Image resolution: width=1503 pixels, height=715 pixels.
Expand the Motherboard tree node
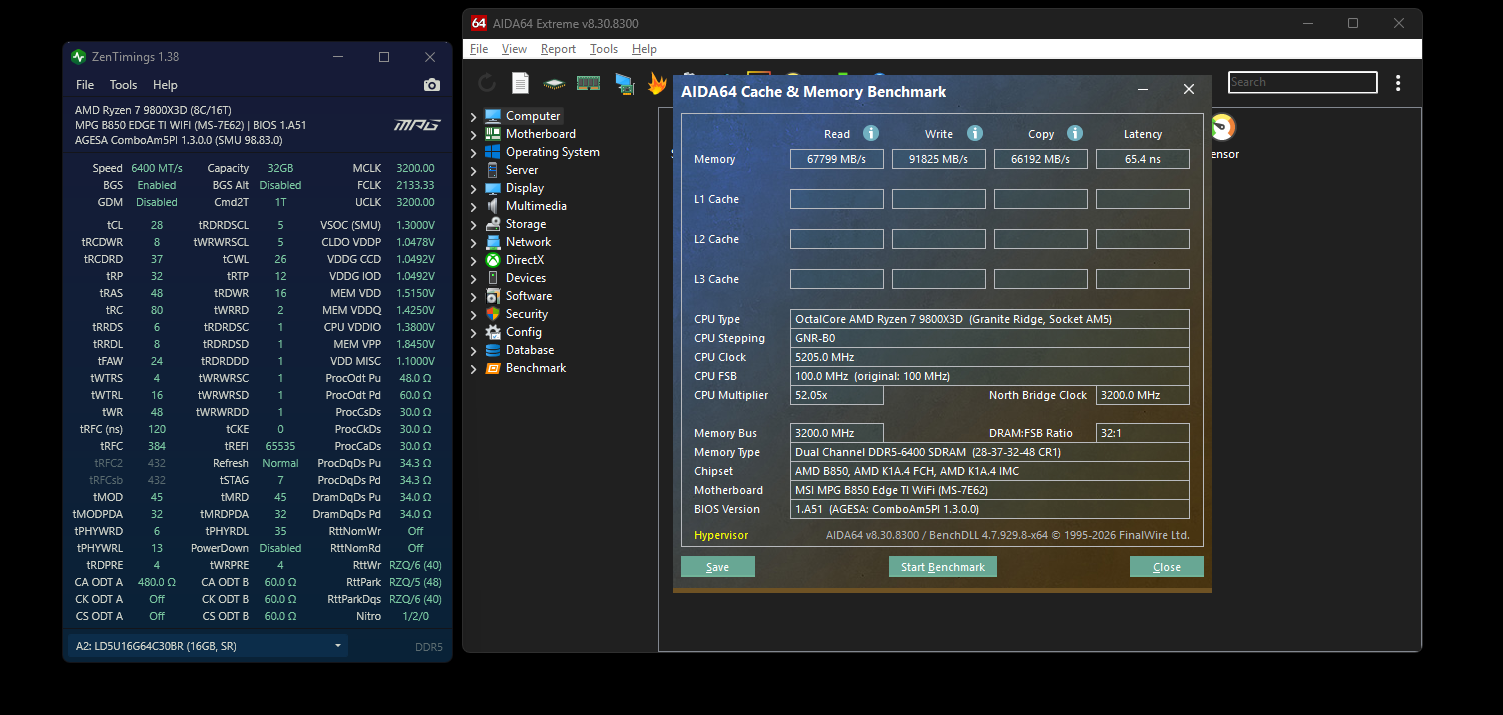[x=474, y=135]
